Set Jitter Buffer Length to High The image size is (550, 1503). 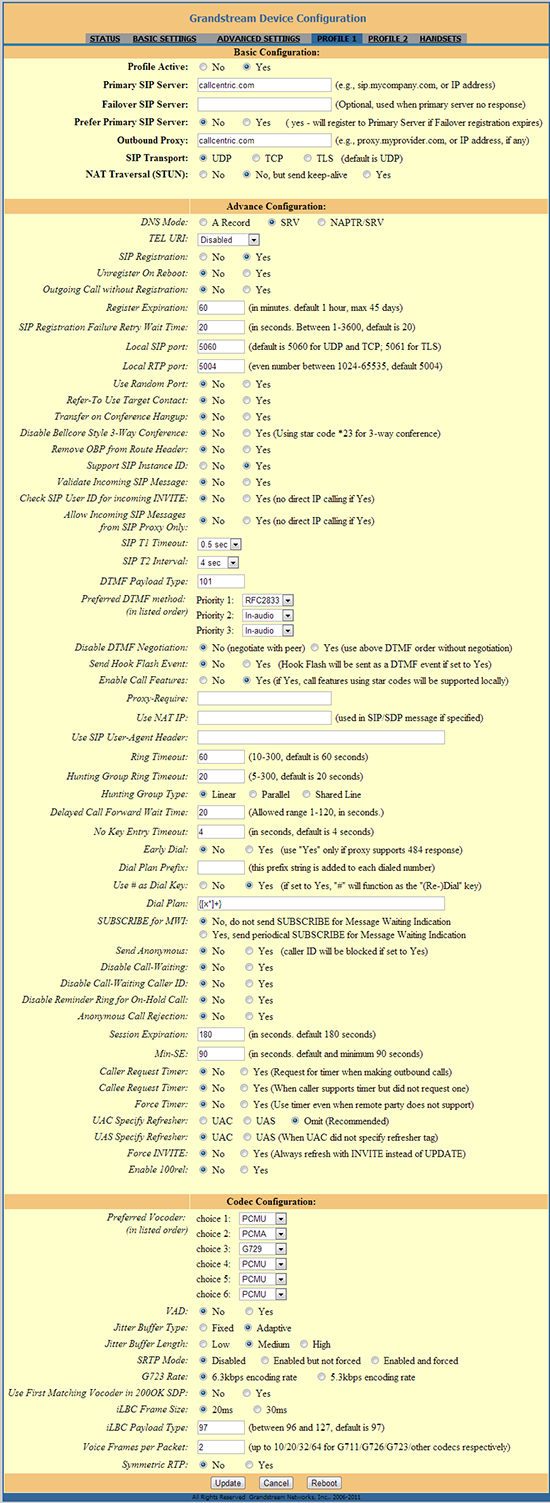click(304, 1345)
